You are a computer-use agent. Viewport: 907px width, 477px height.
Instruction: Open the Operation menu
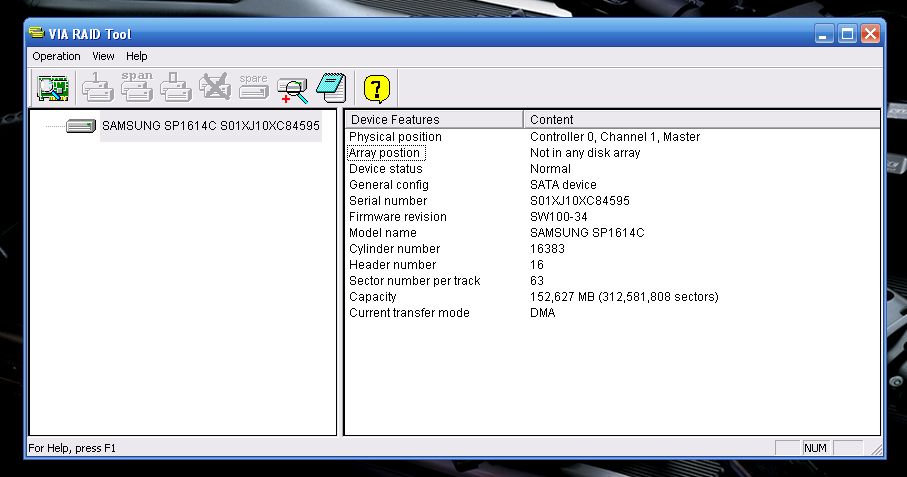(x=56, y=56)
